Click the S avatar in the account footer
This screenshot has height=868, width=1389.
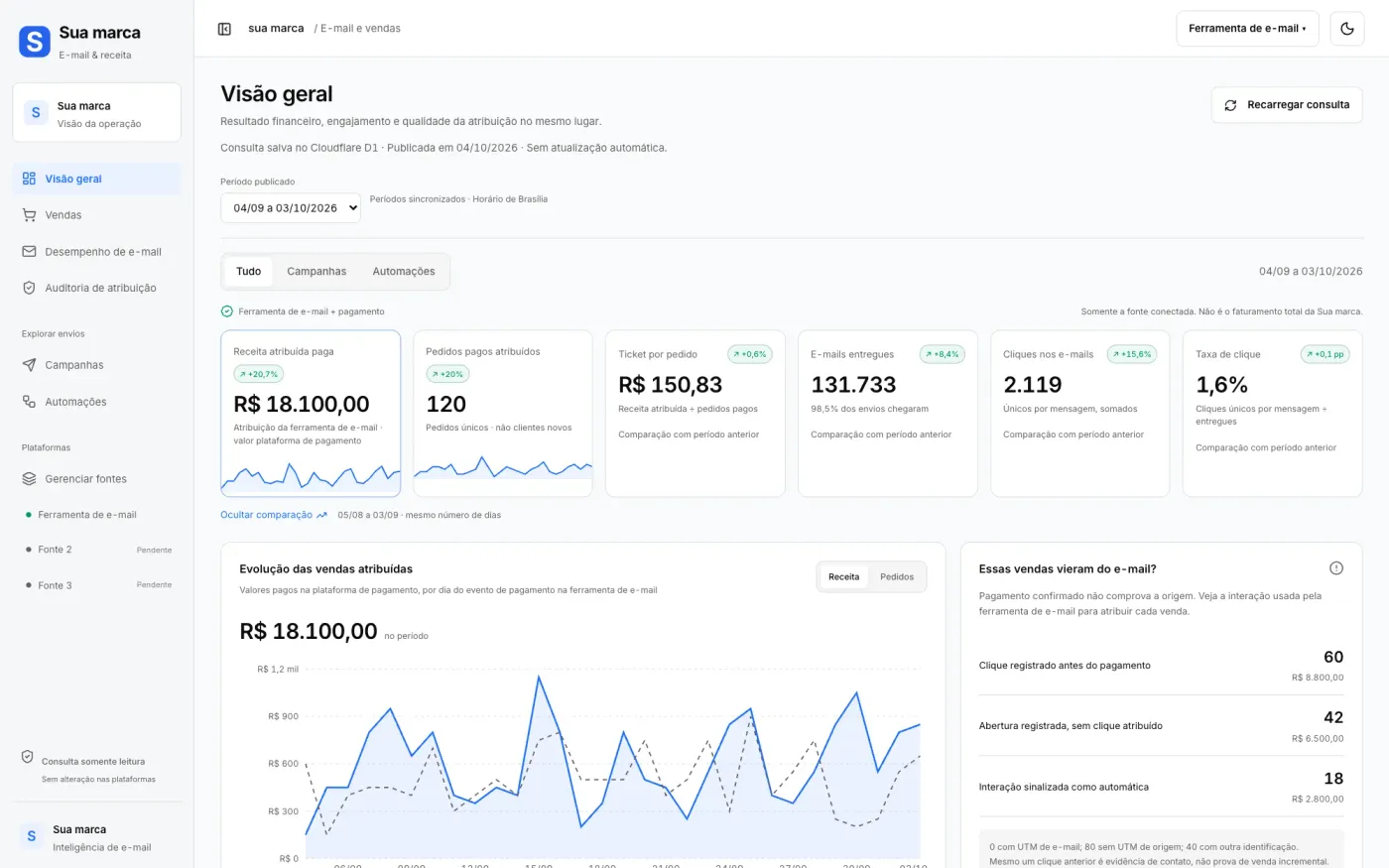point(32,836)
